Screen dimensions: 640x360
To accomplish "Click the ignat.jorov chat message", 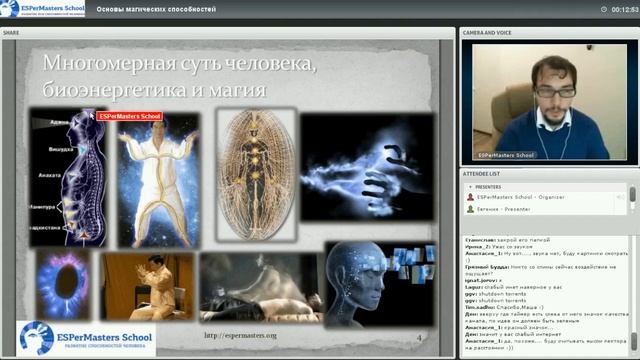I will [x=483, y=280].
